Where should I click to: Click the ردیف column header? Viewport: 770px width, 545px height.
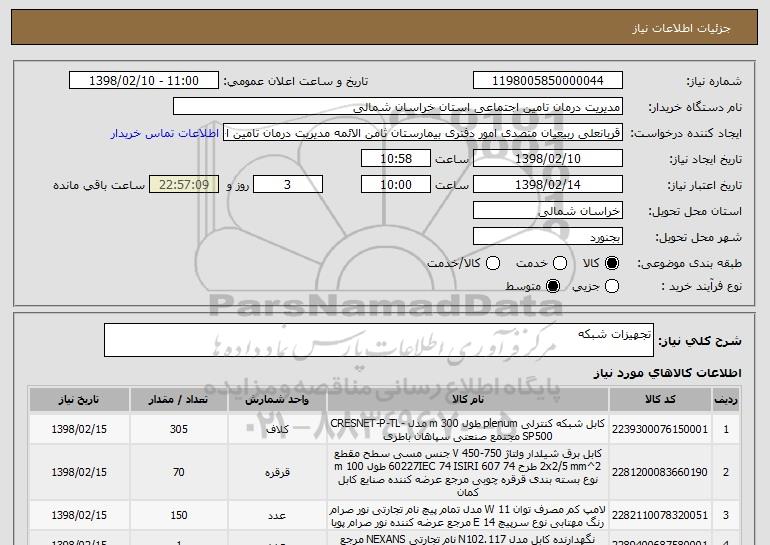point(726,400)
